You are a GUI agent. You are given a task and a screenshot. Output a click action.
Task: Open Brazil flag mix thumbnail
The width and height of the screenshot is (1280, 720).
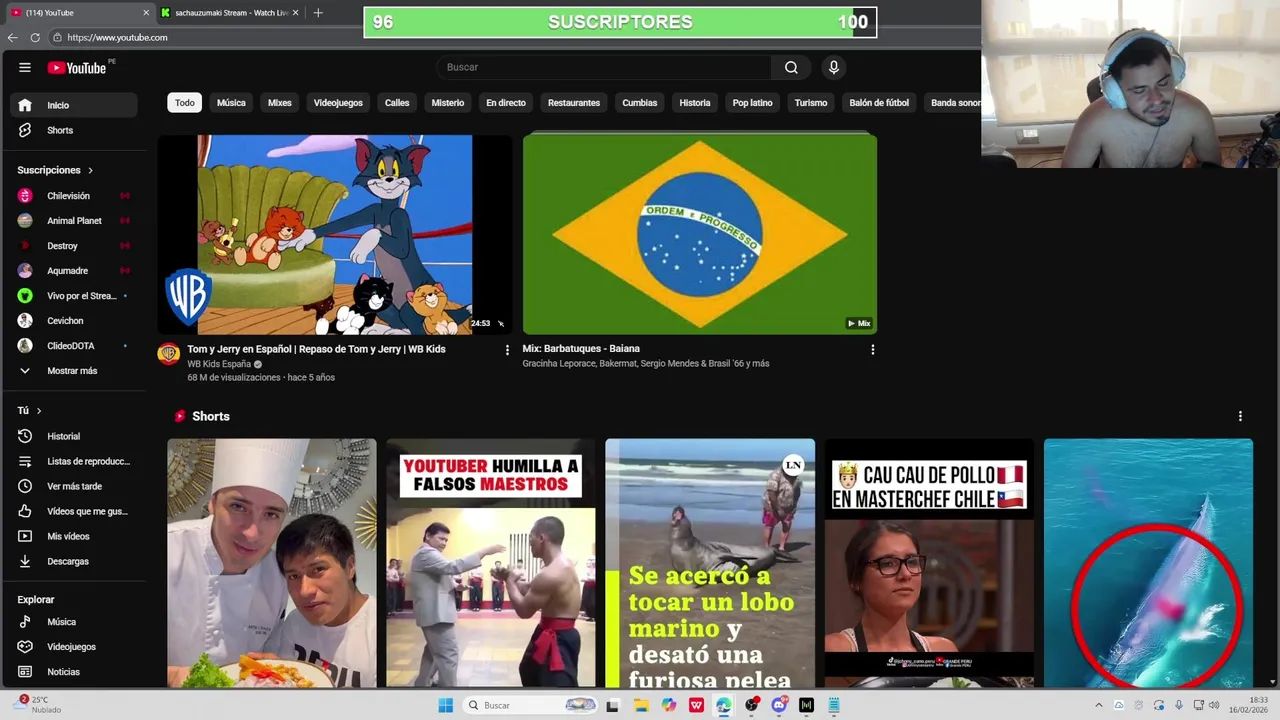[700, 234]
